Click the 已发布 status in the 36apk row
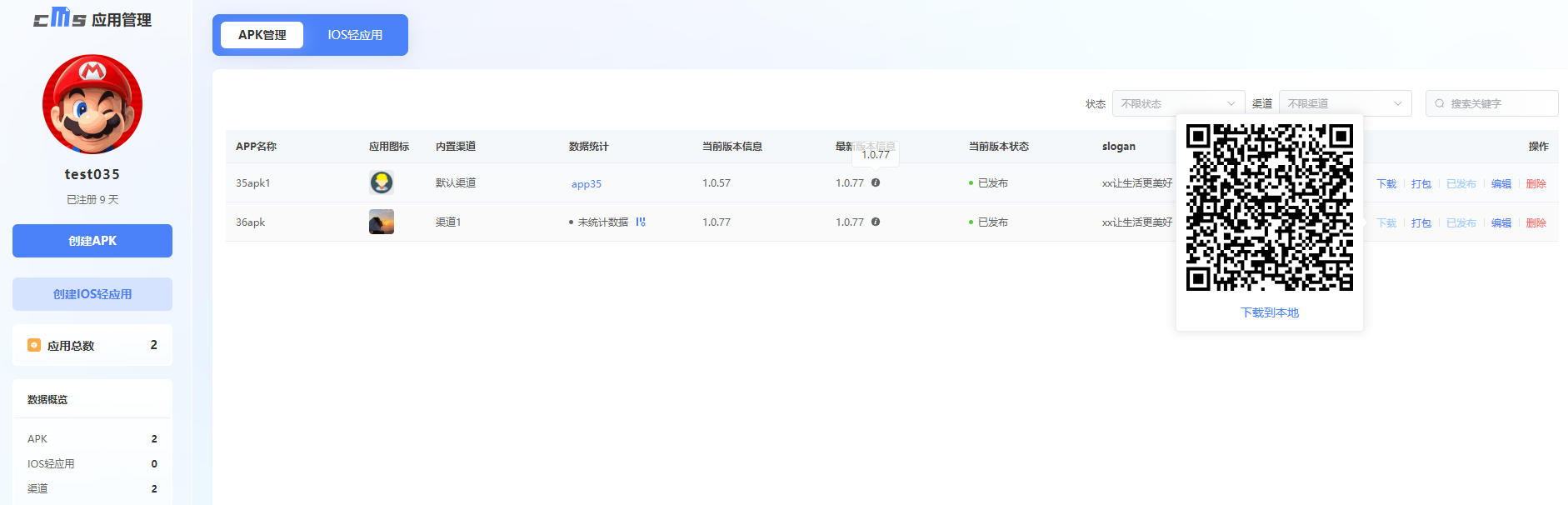This screenshot has height=505, width=1568. click(988, 222)
